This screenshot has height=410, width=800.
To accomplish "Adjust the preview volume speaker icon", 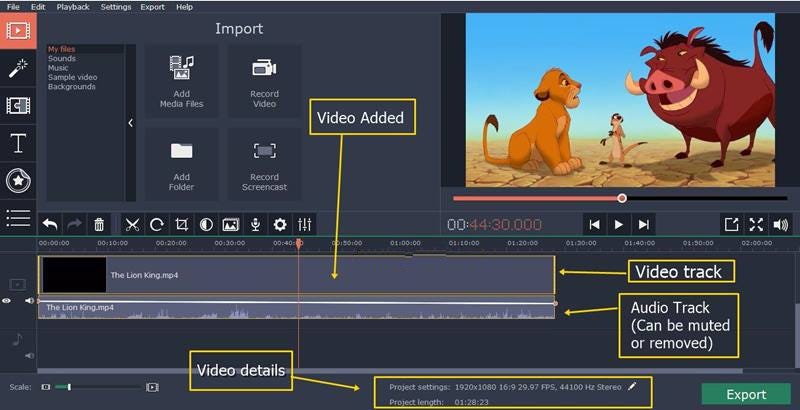I will pyautogui.click(x=781, y=224).
